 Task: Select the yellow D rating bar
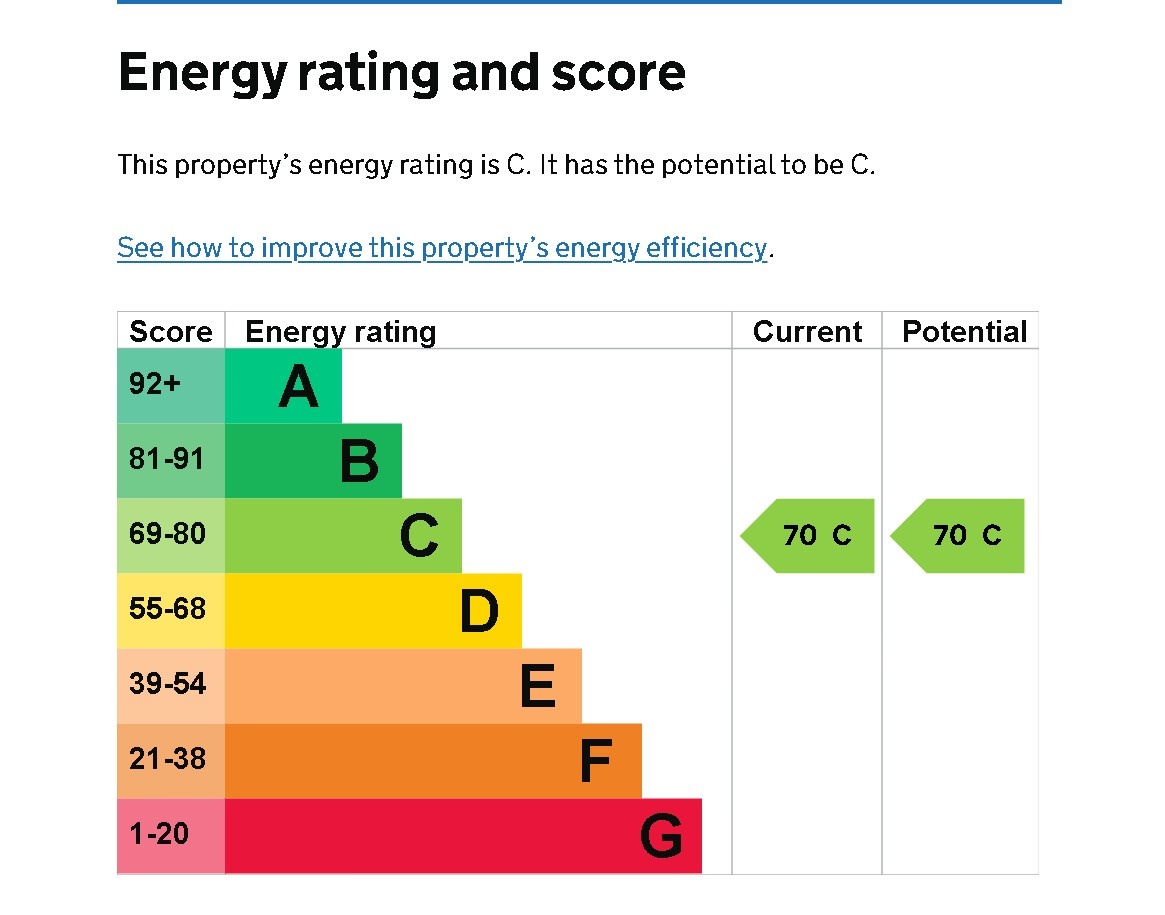[x=373, y=611]
